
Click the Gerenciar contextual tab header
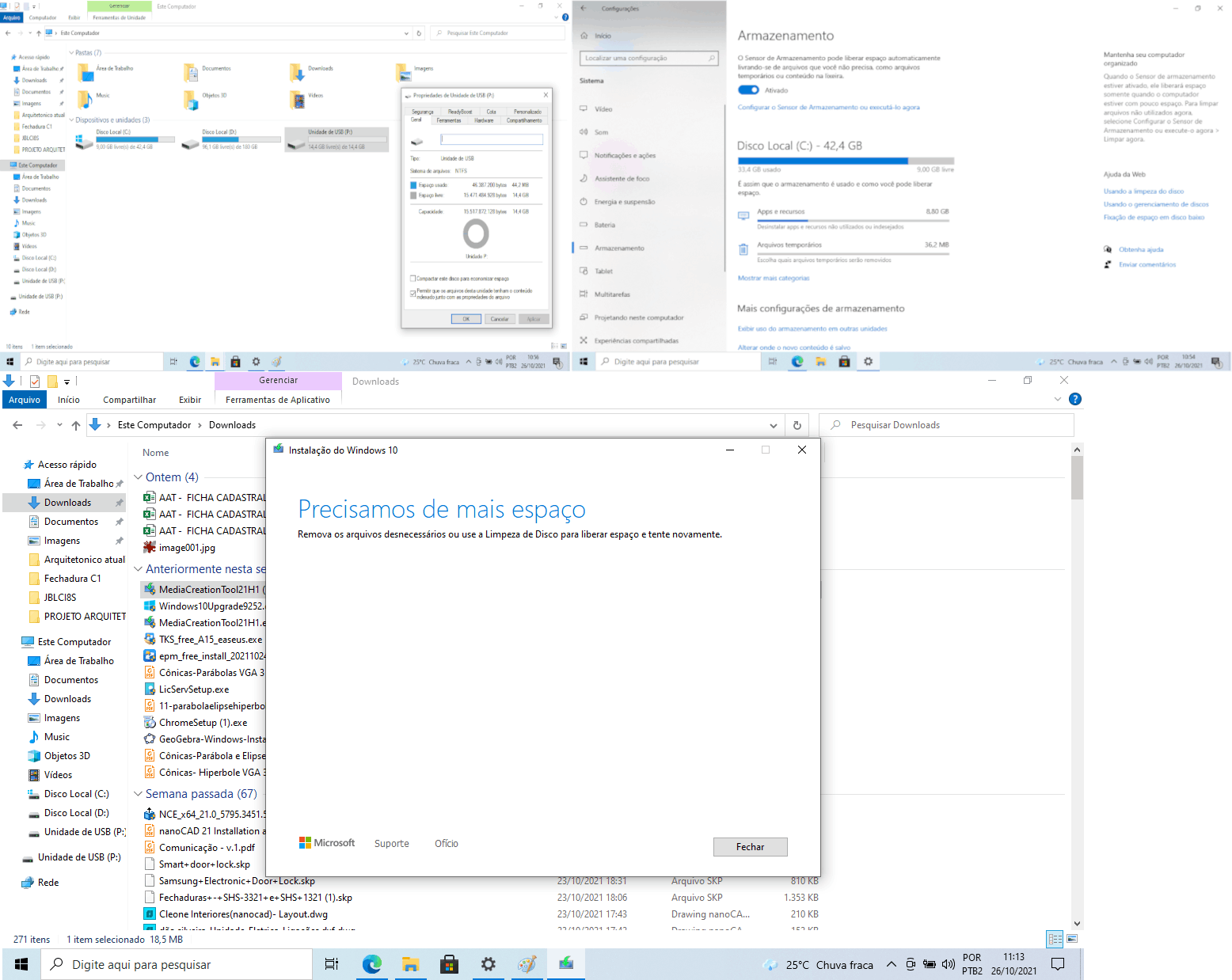pyautogui.click(x=278, y=381)
